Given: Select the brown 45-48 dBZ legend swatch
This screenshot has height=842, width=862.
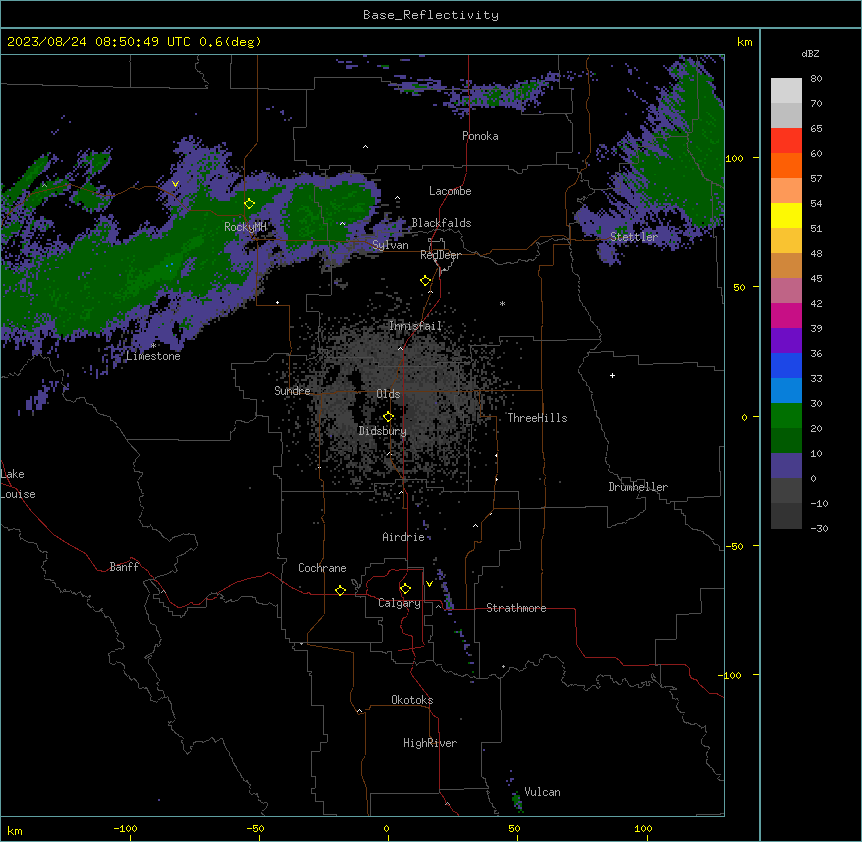Looking at the screenshot, I should [x=786, y=265].
